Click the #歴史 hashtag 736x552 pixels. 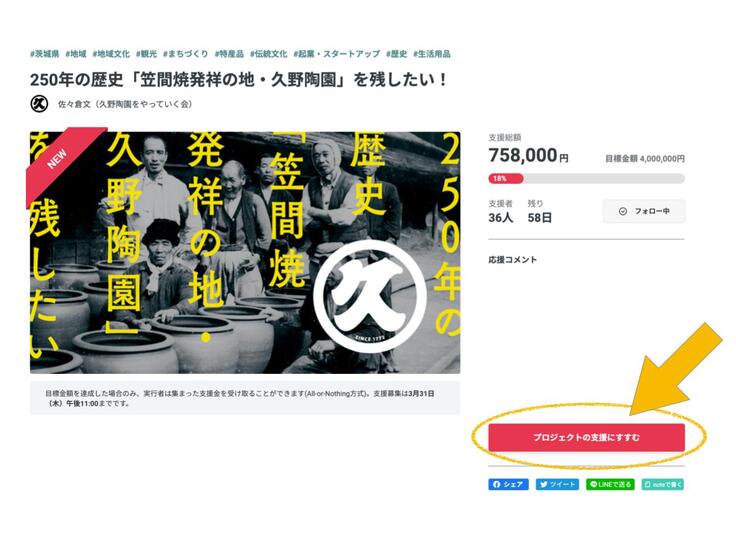(397, 54)
